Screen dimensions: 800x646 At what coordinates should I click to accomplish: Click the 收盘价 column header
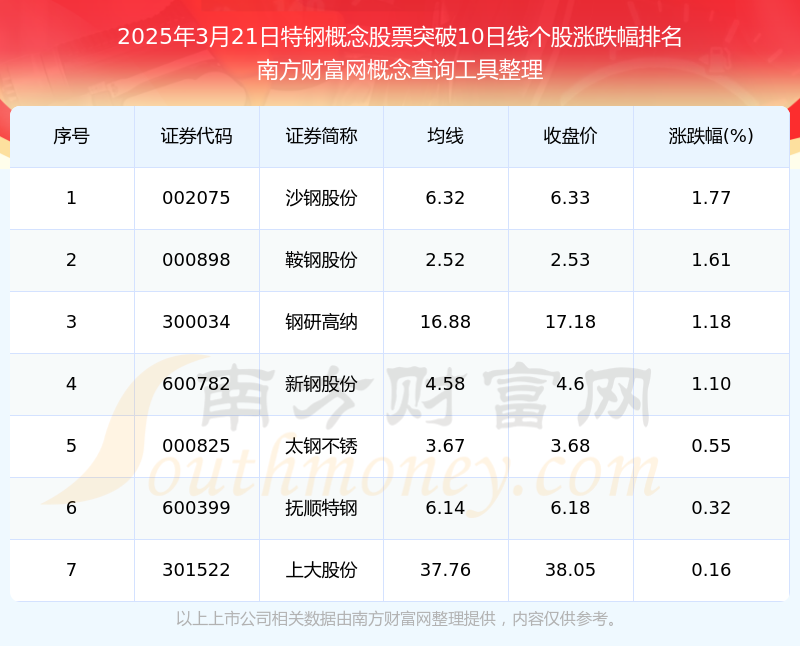pos(570,136)
